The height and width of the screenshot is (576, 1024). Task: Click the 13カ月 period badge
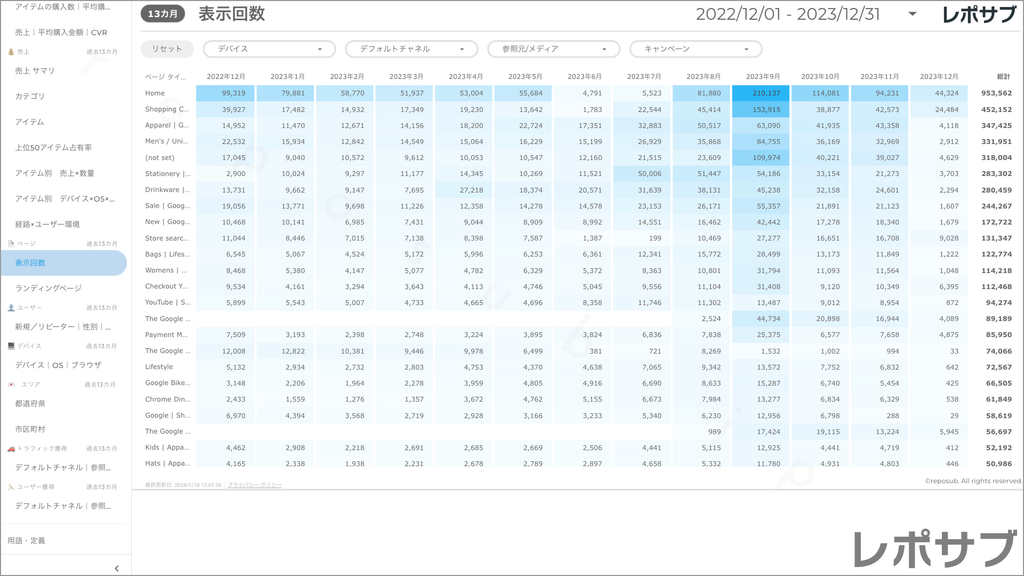tap(162, 15)
